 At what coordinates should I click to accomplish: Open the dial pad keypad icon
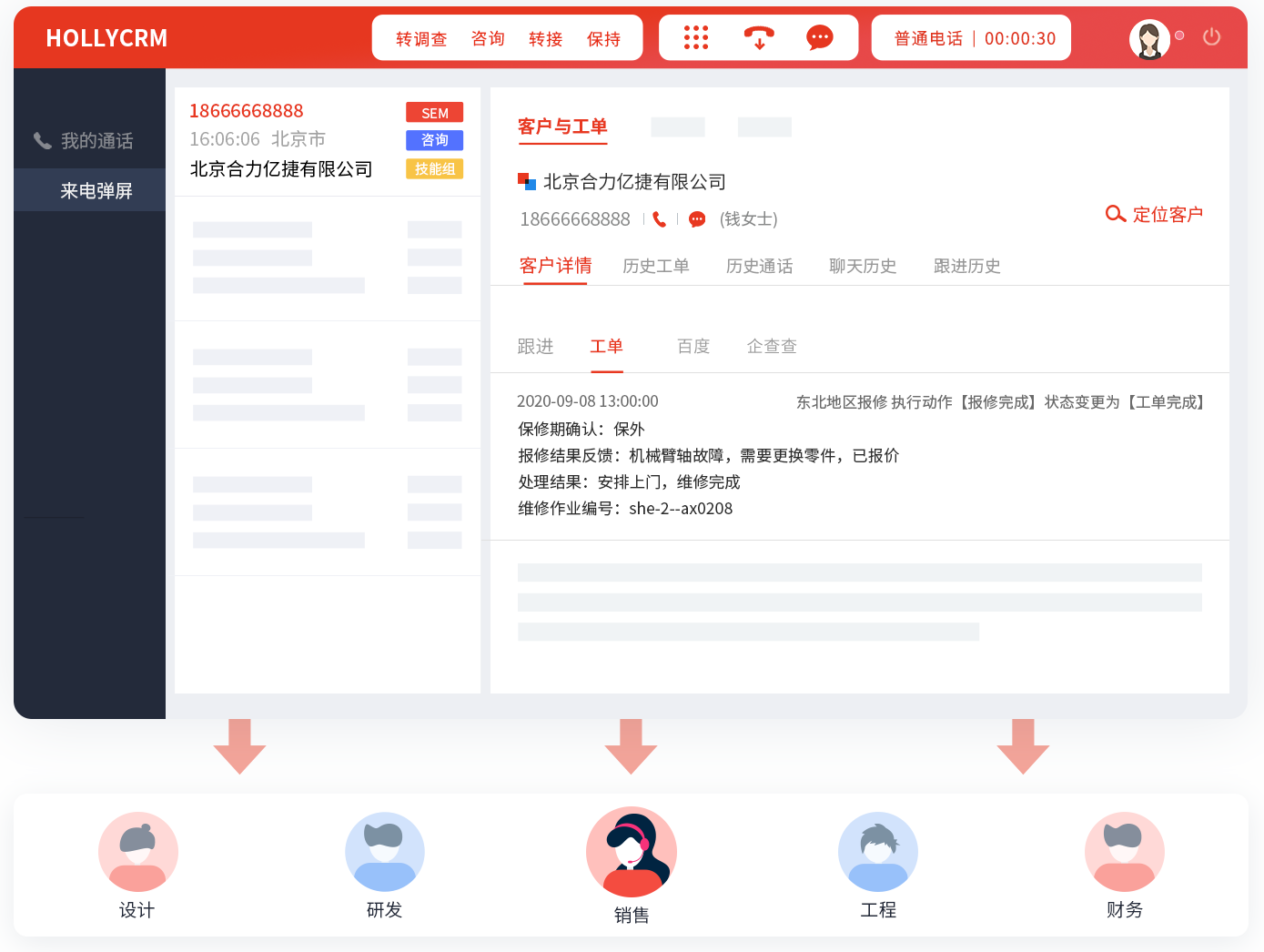click(696, 37)
